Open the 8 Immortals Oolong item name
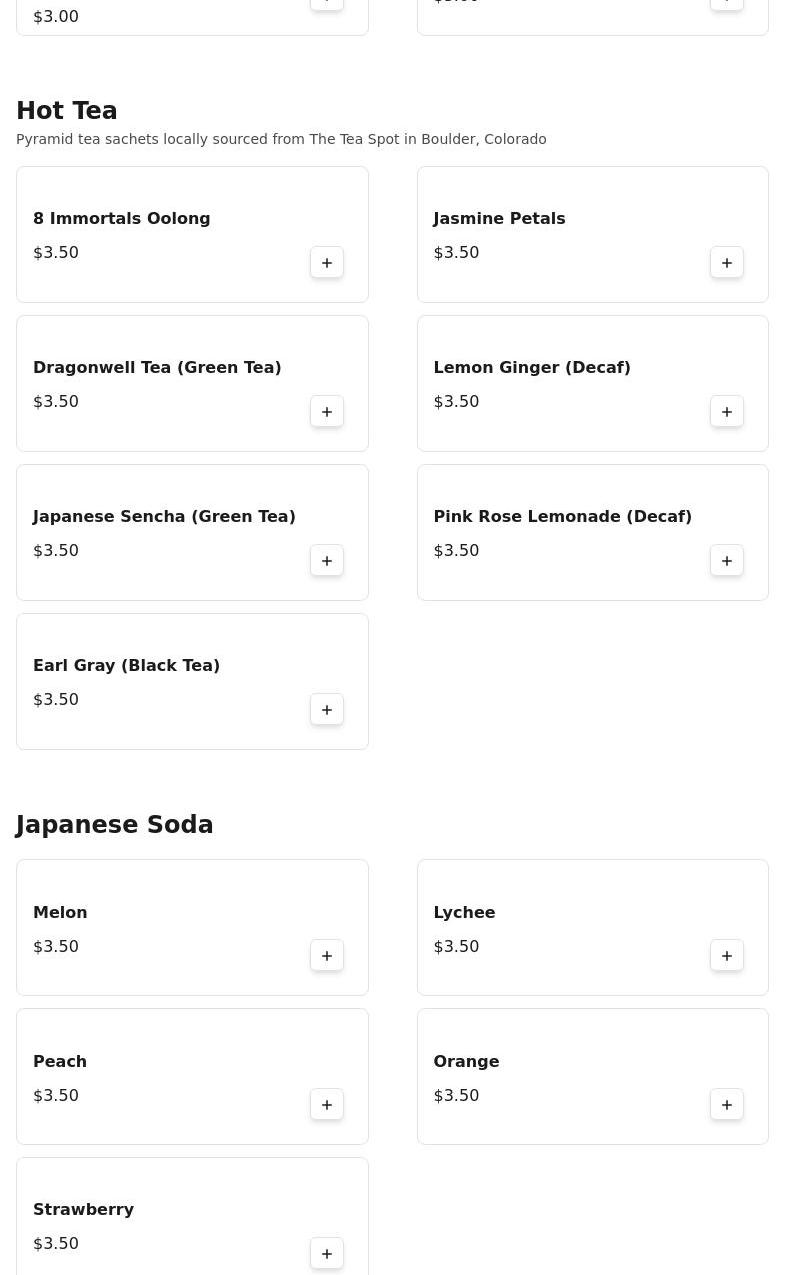The image size is (785, 1275). (x=121, y=219)
